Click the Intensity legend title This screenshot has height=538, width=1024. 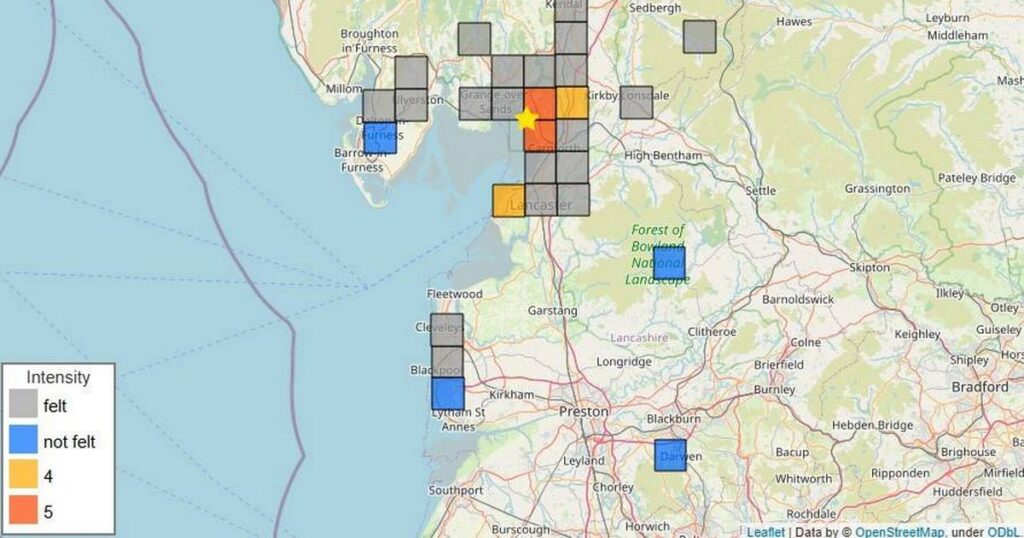click(58, 377)
